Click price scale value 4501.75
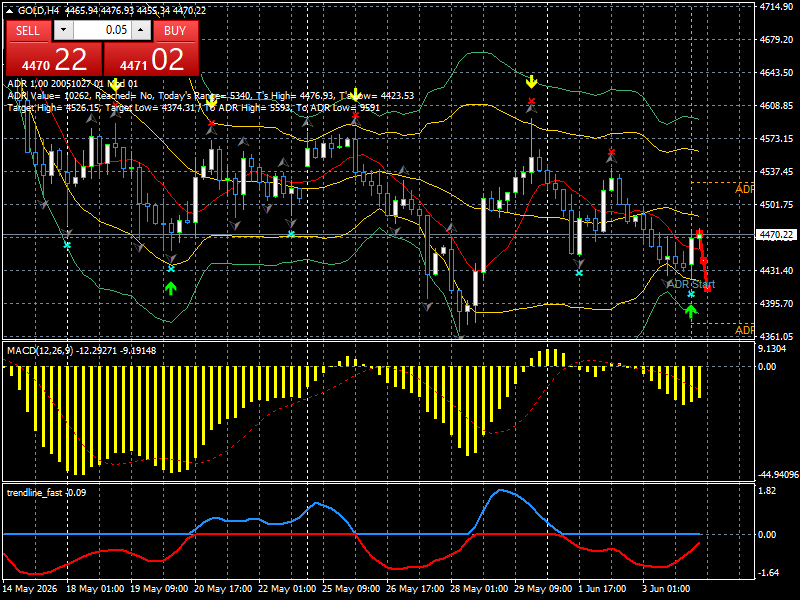This screenshot has height=600, width=800. coord(777,205)
